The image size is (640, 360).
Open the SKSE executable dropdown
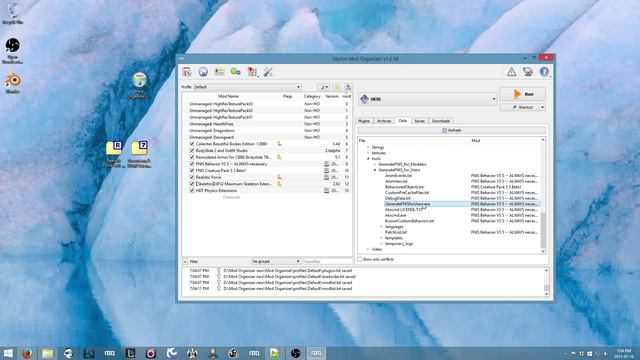click(428, 99)
